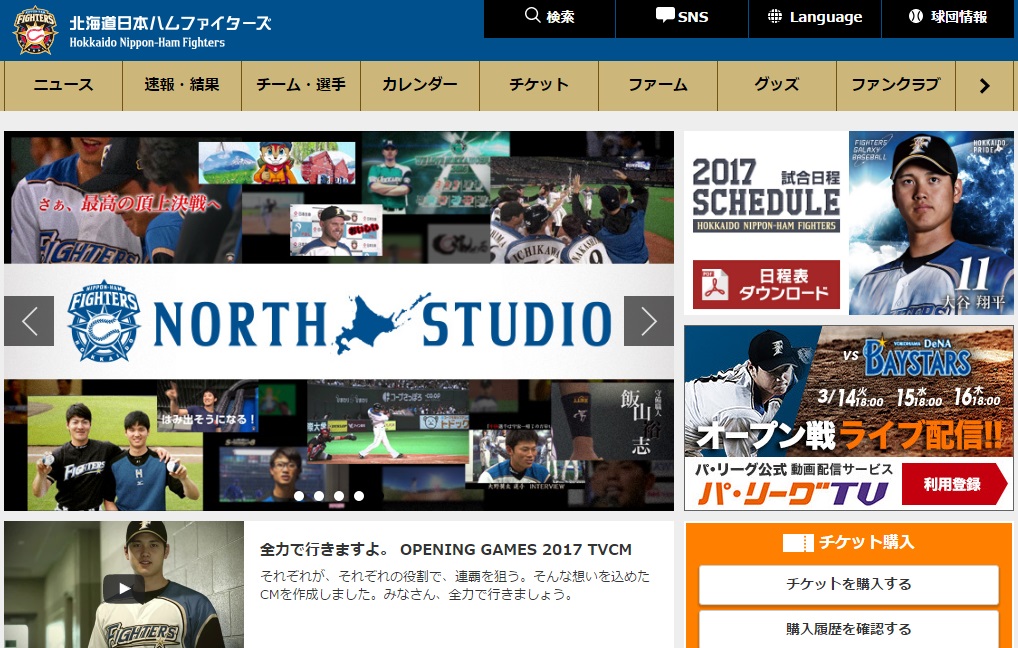Open the NORTH STUDIO banner
The height and width of the screenshot is (648, 1018).
tap(339, 321)
